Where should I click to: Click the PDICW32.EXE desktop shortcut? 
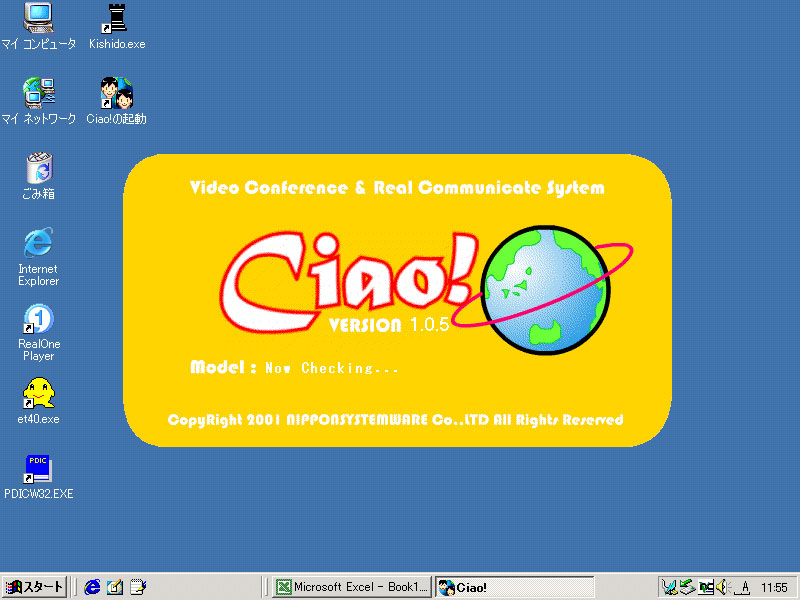pyautogui.click(x=38, y=468)
